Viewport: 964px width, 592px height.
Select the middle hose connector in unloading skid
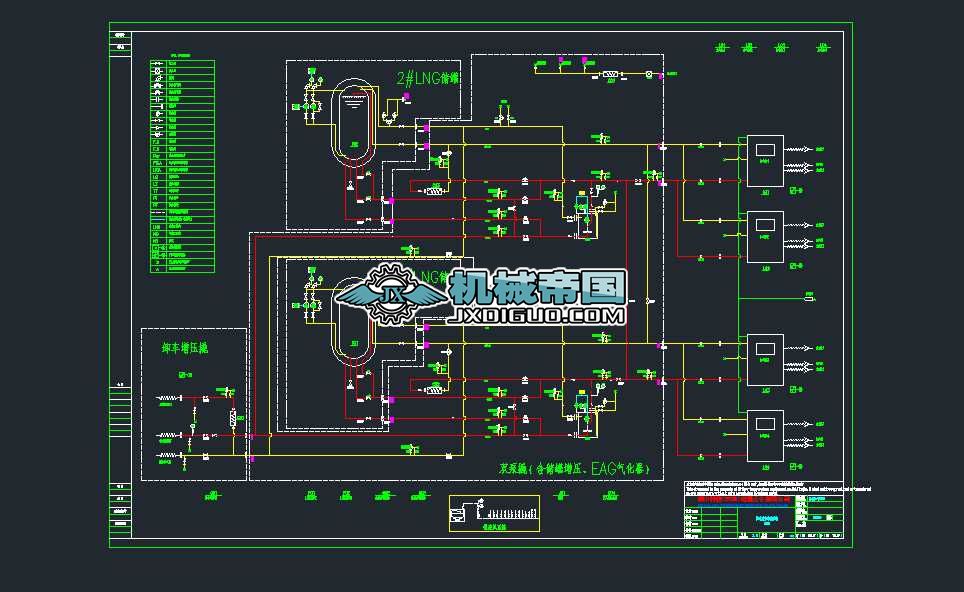168,435
